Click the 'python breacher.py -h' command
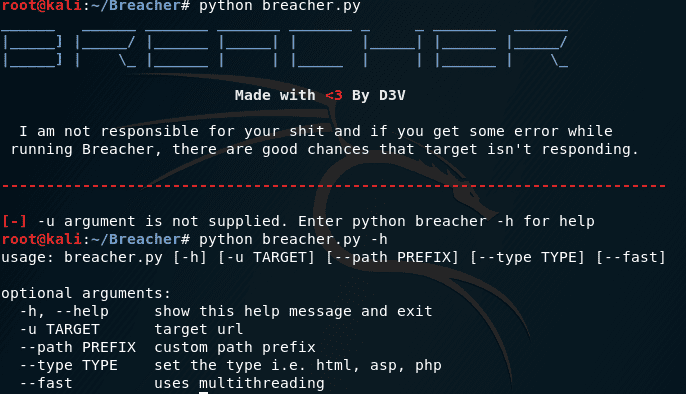This screenshot has height=394, width=686. click(293, 240)
